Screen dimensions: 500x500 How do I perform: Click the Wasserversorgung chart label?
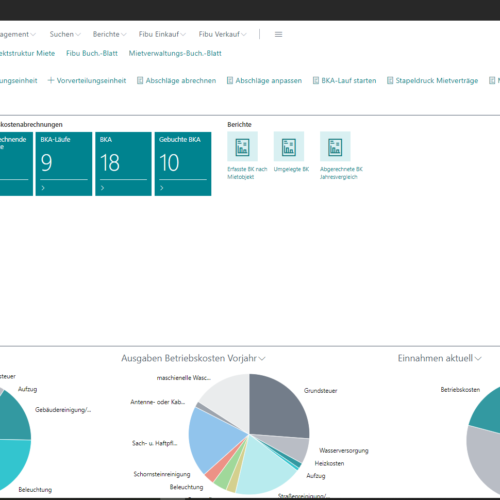[344, 451]
